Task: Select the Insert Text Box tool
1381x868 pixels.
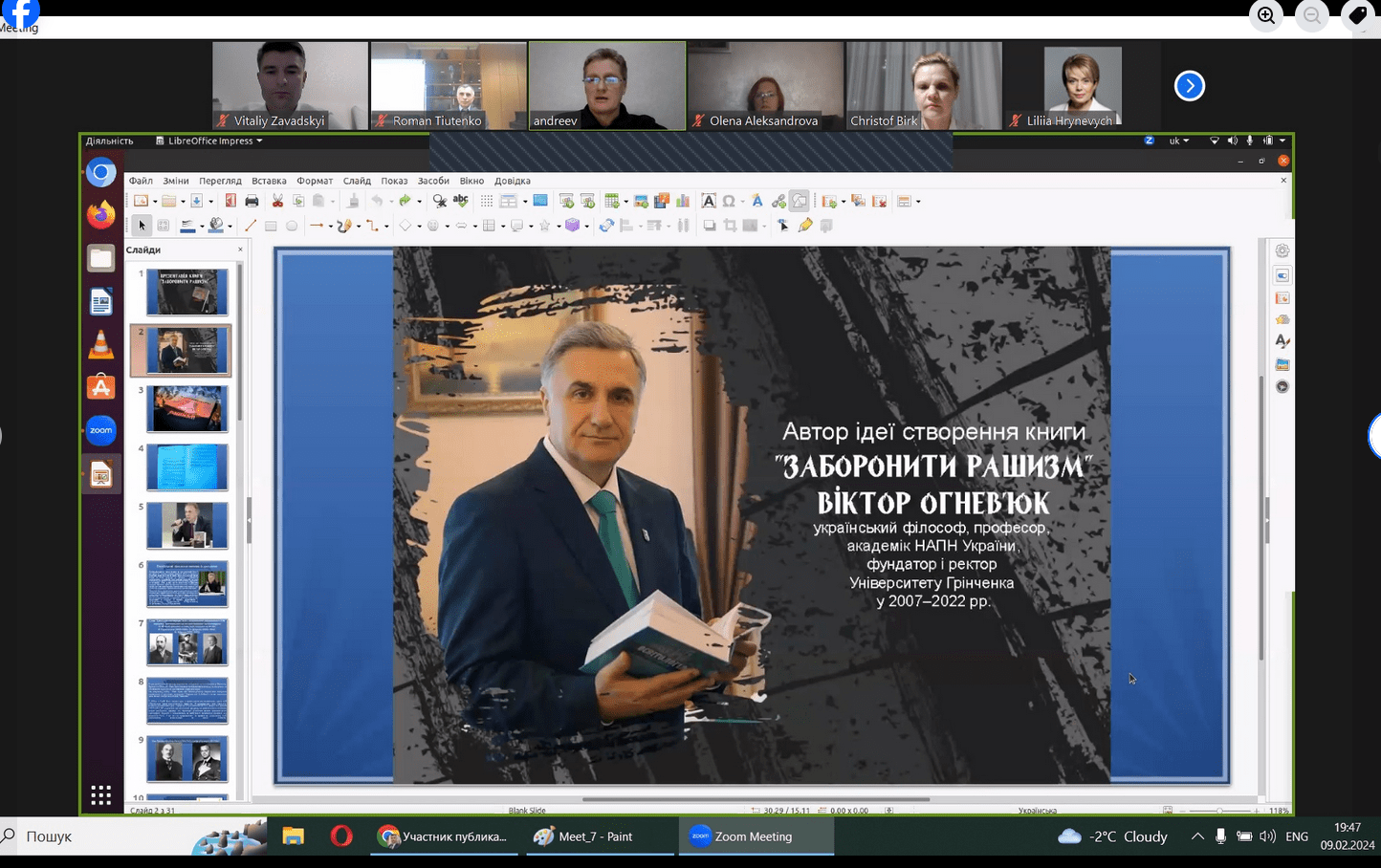Action: (x=709, y=201)
